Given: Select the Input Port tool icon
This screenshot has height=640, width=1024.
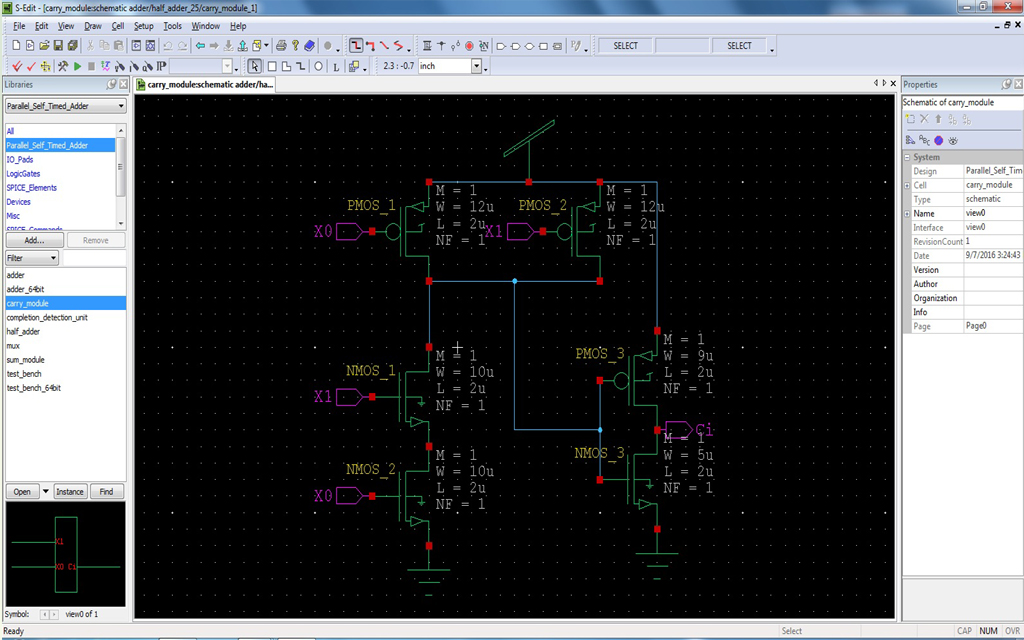Looking at the screenshot, I should pos(502,46).
